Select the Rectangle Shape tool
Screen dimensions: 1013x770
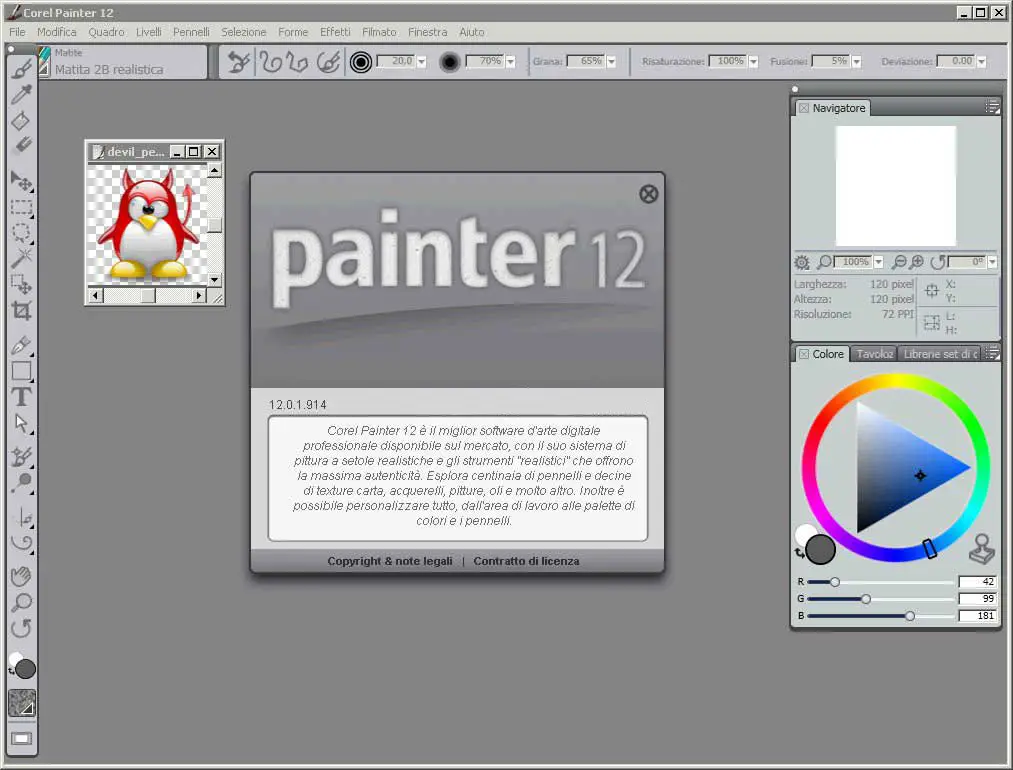click(21, 371)
